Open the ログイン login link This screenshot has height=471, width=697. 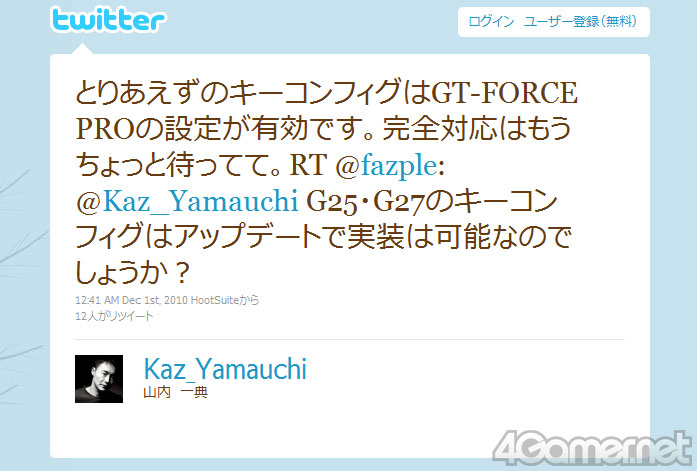click(491, 21)
